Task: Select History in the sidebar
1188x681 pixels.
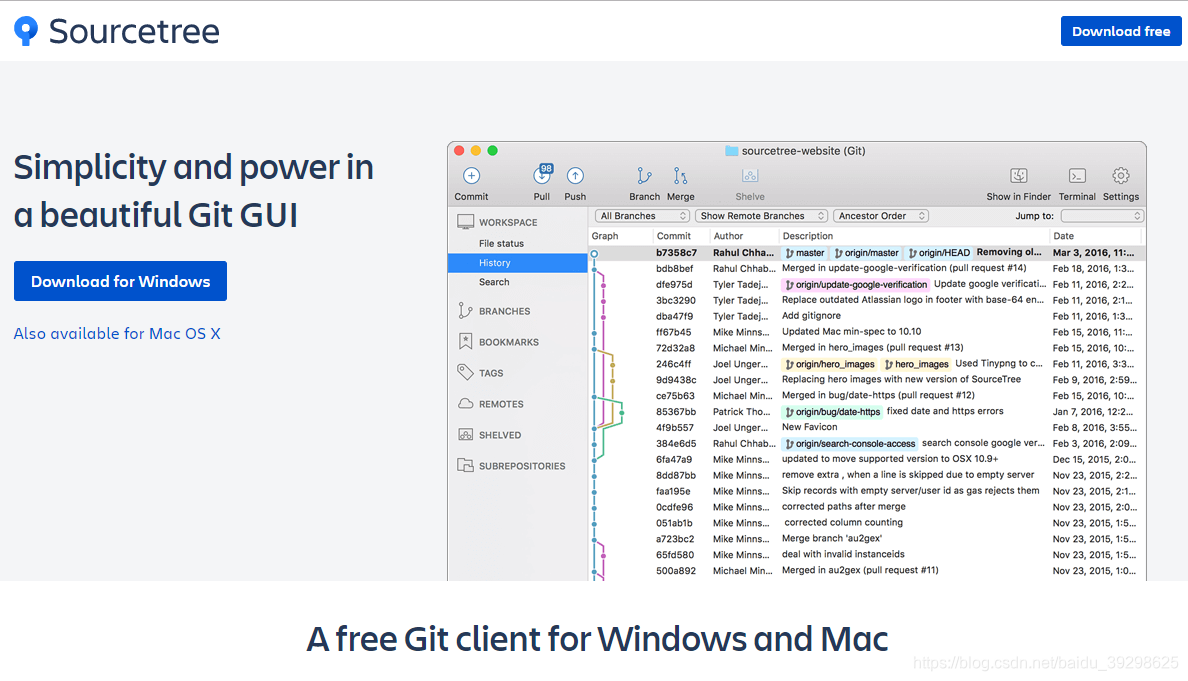Action: pyautogui.click(x=517, y=263)
